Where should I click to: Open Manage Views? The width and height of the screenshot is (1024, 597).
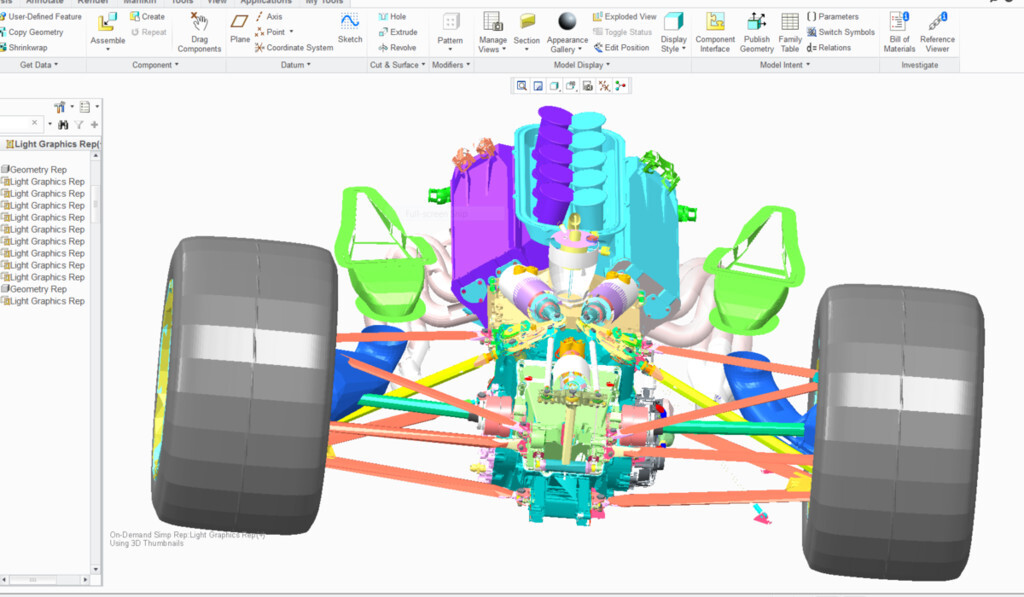[492, 32]
